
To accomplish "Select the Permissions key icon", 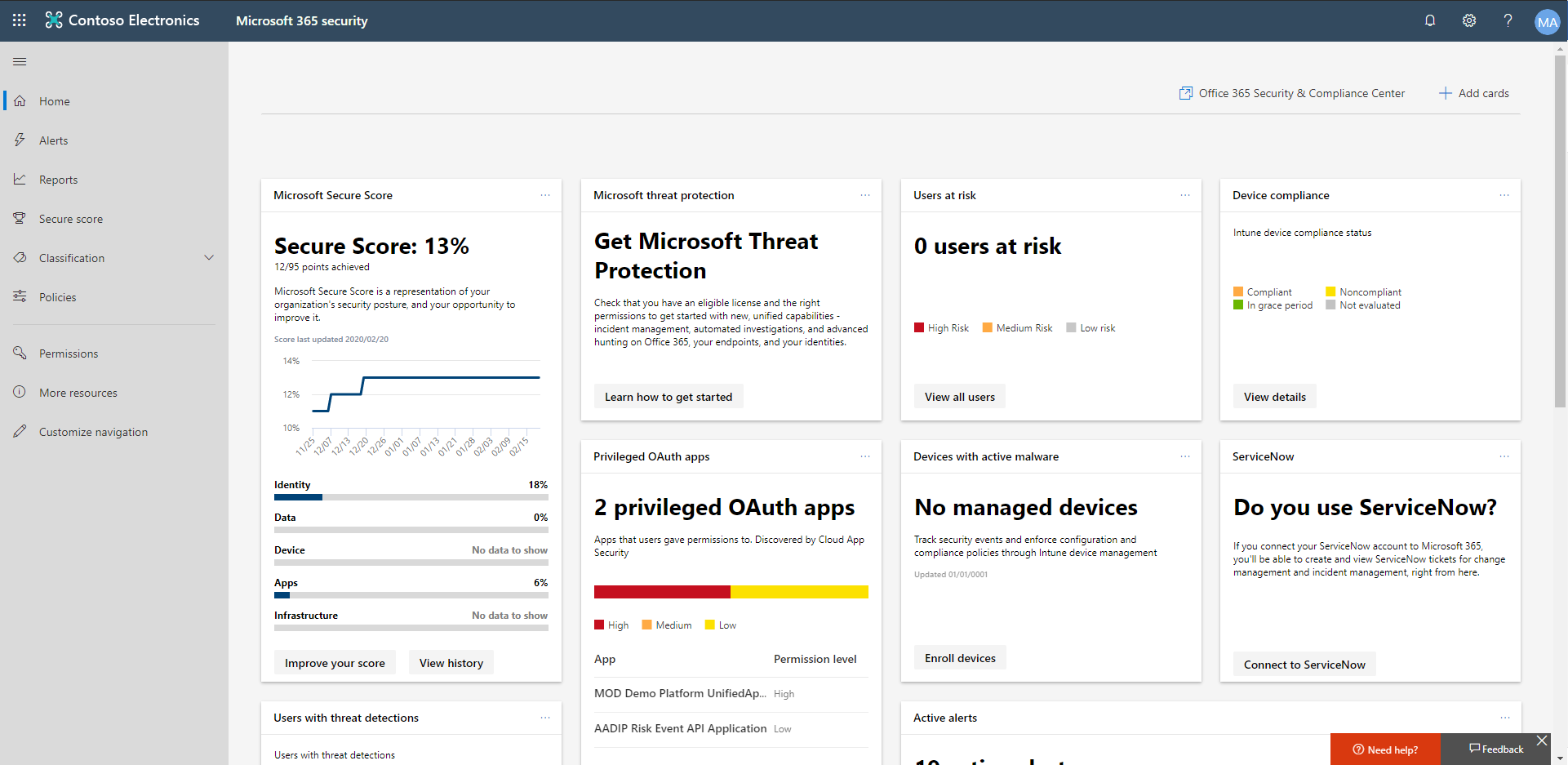I will (20, 353).
